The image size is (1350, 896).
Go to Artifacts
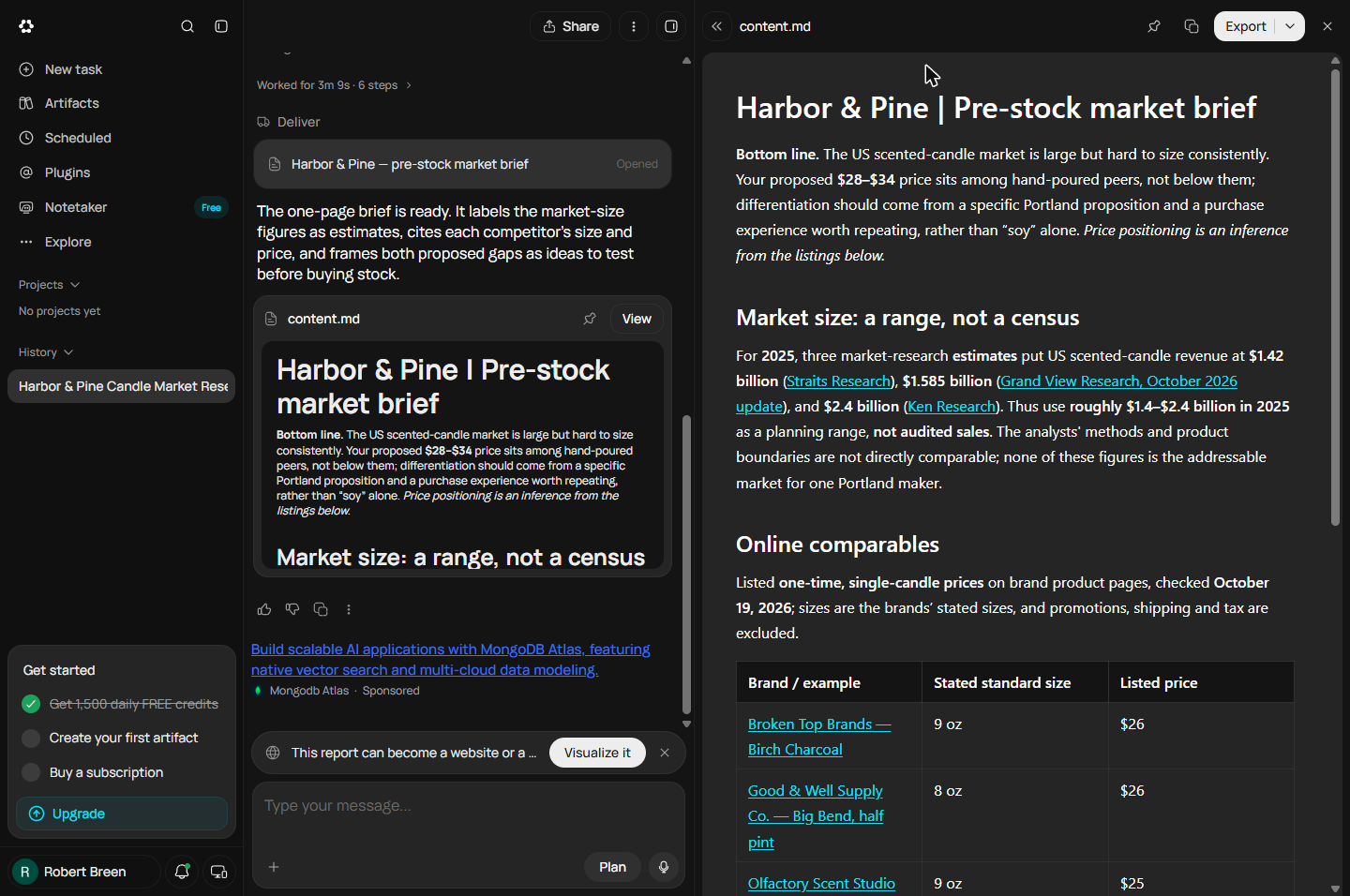(x=121, y=103)
